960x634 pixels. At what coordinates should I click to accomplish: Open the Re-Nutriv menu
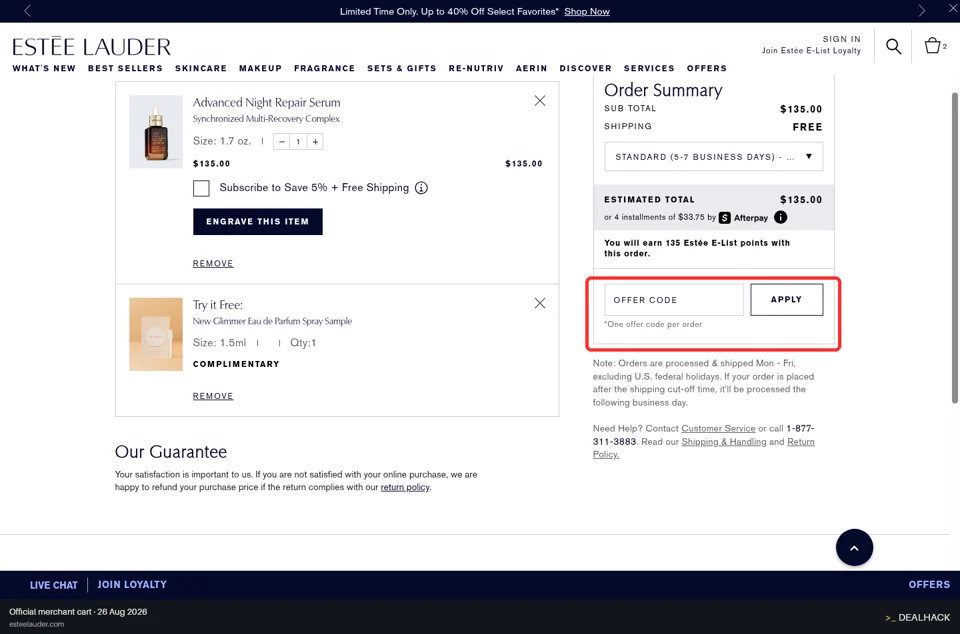click(x=476, y=69)
